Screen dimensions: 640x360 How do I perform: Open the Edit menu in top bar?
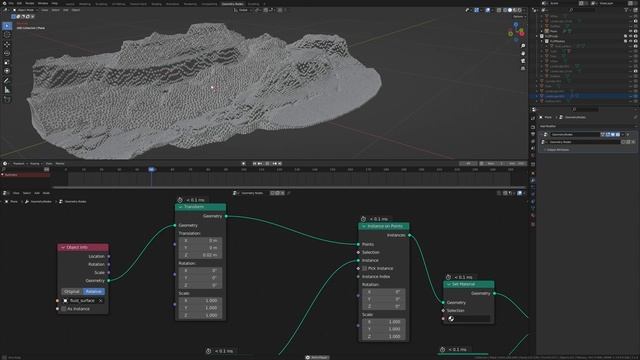click(x=19, y=3)
